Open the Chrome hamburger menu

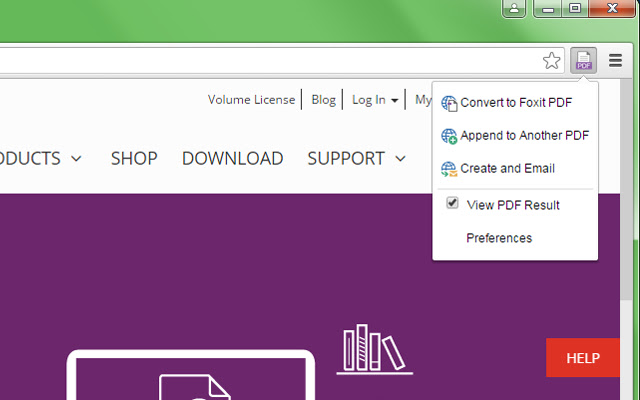tap(616, 61)
